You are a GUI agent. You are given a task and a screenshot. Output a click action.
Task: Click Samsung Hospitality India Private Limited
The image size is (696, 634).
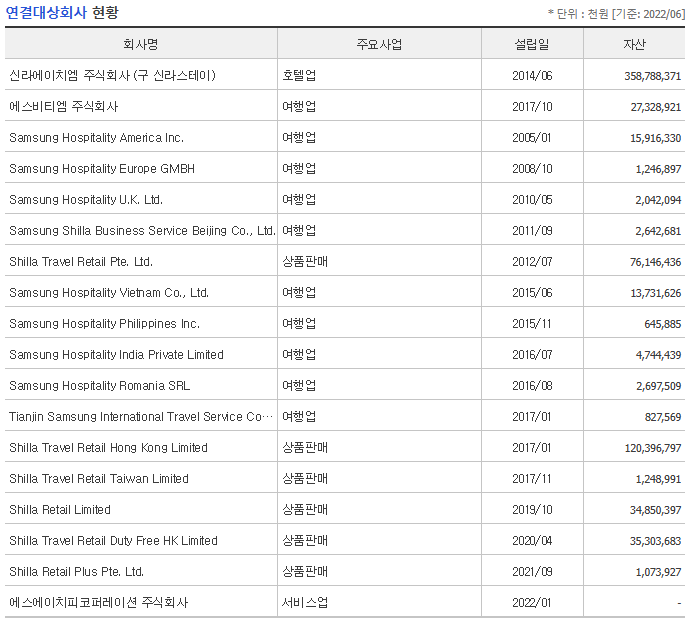coord(116,355)
